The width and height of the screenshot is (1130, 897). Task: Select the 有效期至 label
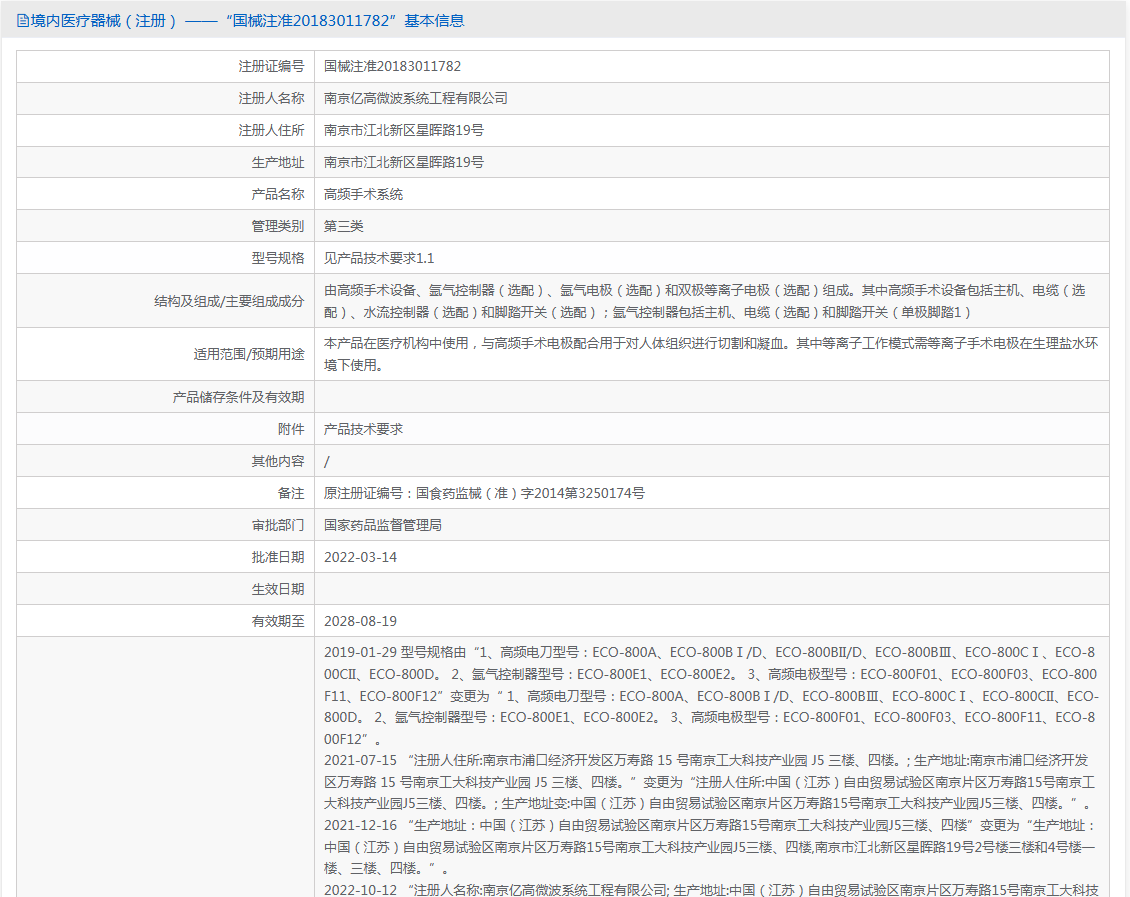pyautogui.click(x=278, y=622)
